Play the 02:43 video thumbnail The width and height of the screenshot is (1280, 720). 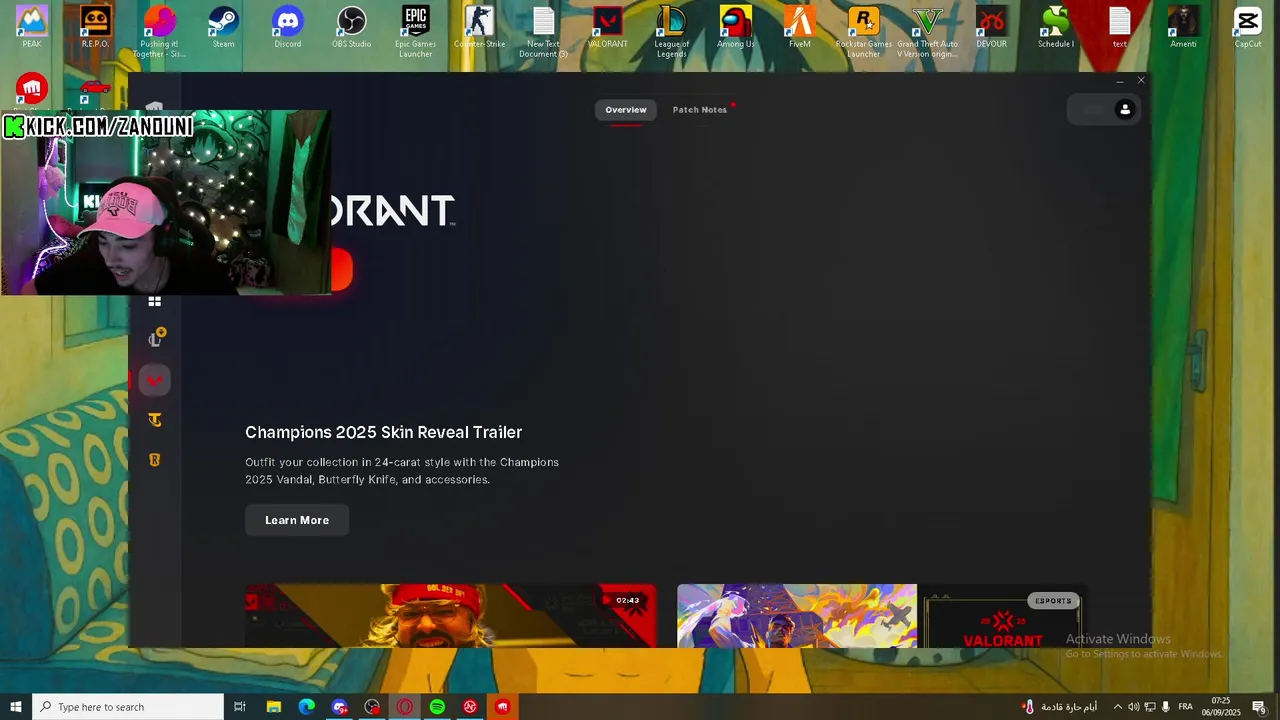click(451, 616)
